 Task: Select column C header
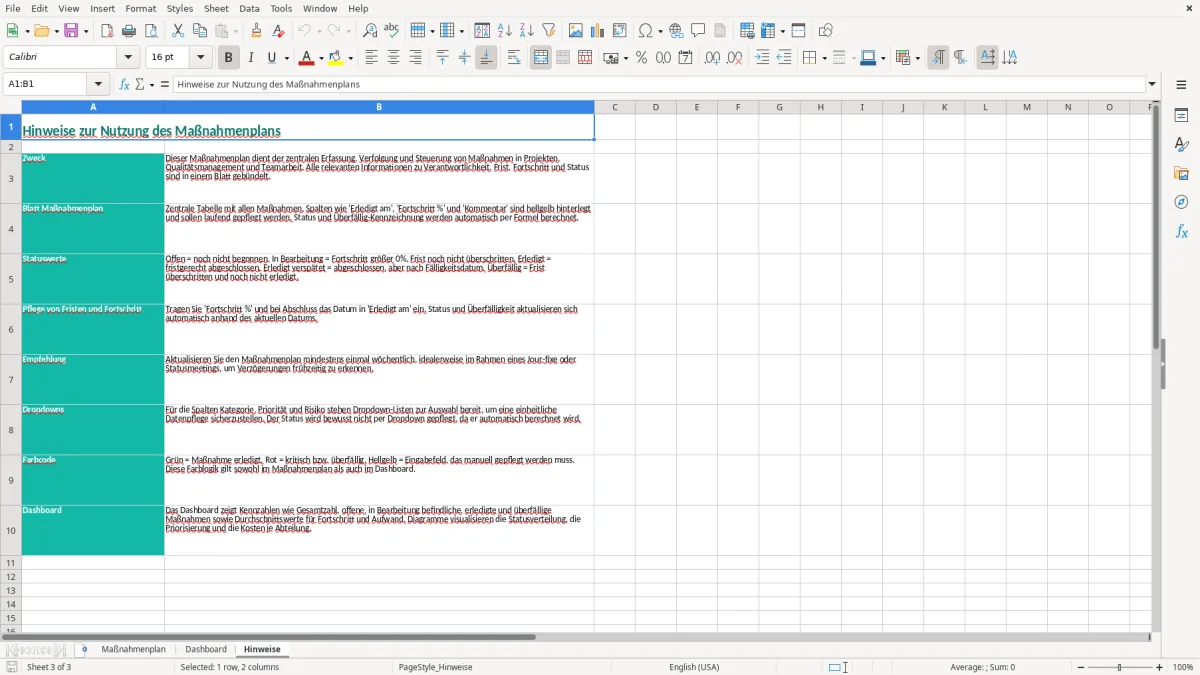pos(614,107)
